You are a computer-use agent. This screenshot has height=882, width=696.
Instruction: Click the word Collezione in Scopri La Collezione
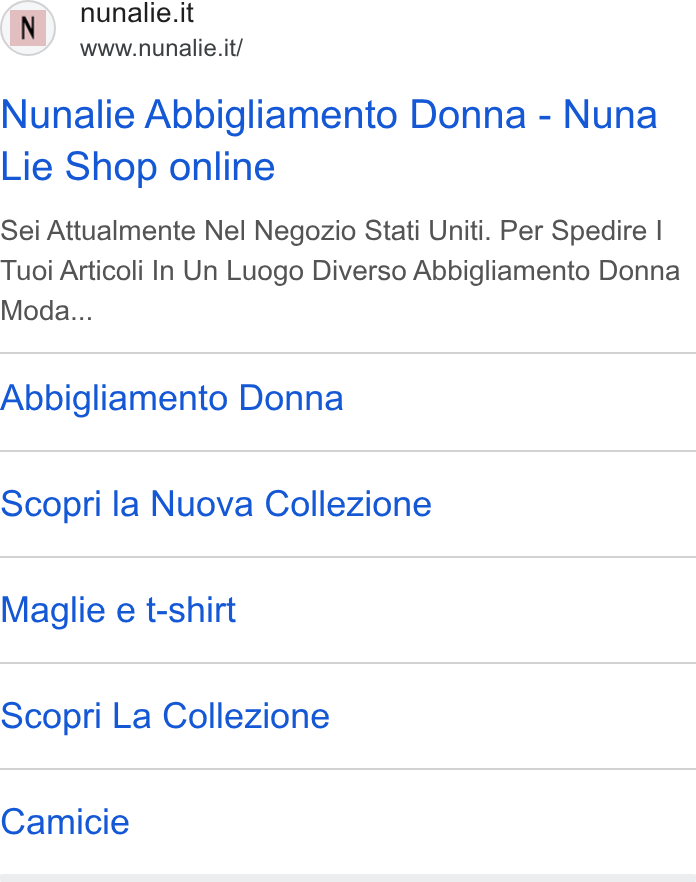(246, 716)
